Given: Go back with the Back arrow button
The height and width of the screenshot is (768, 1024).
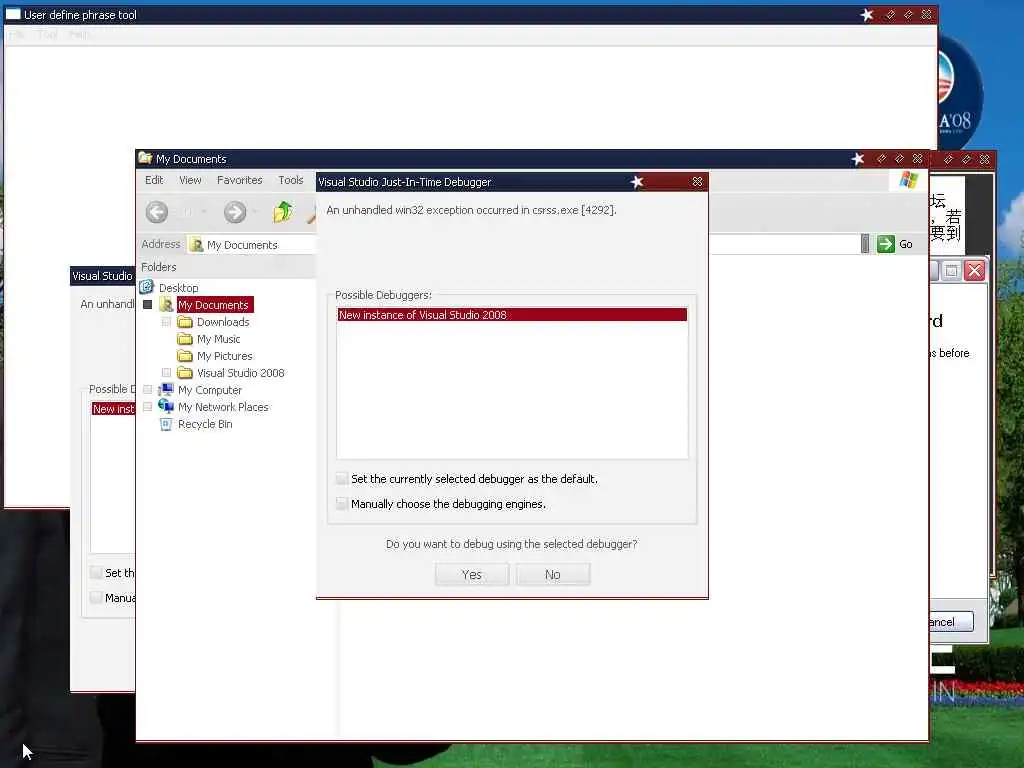Looking at the screenshot, I should 157,212.
